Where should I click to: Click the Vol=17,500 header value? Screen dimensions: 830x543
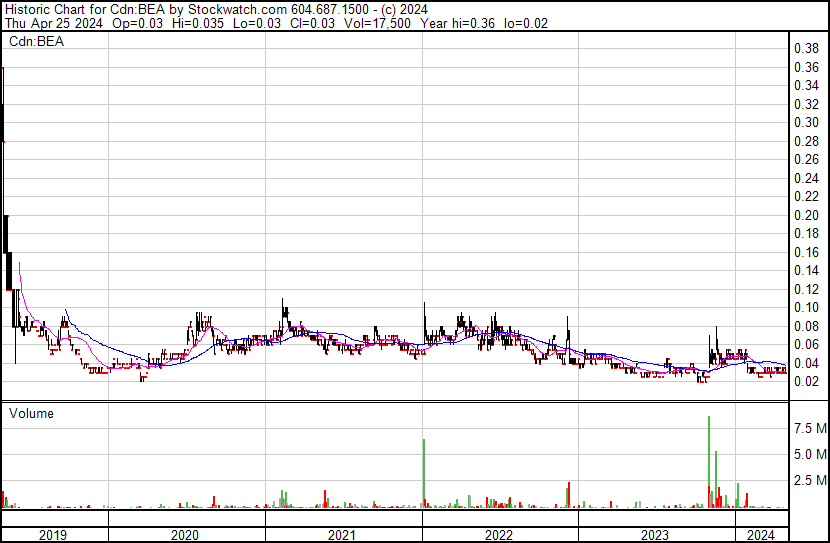pos(377,23)
